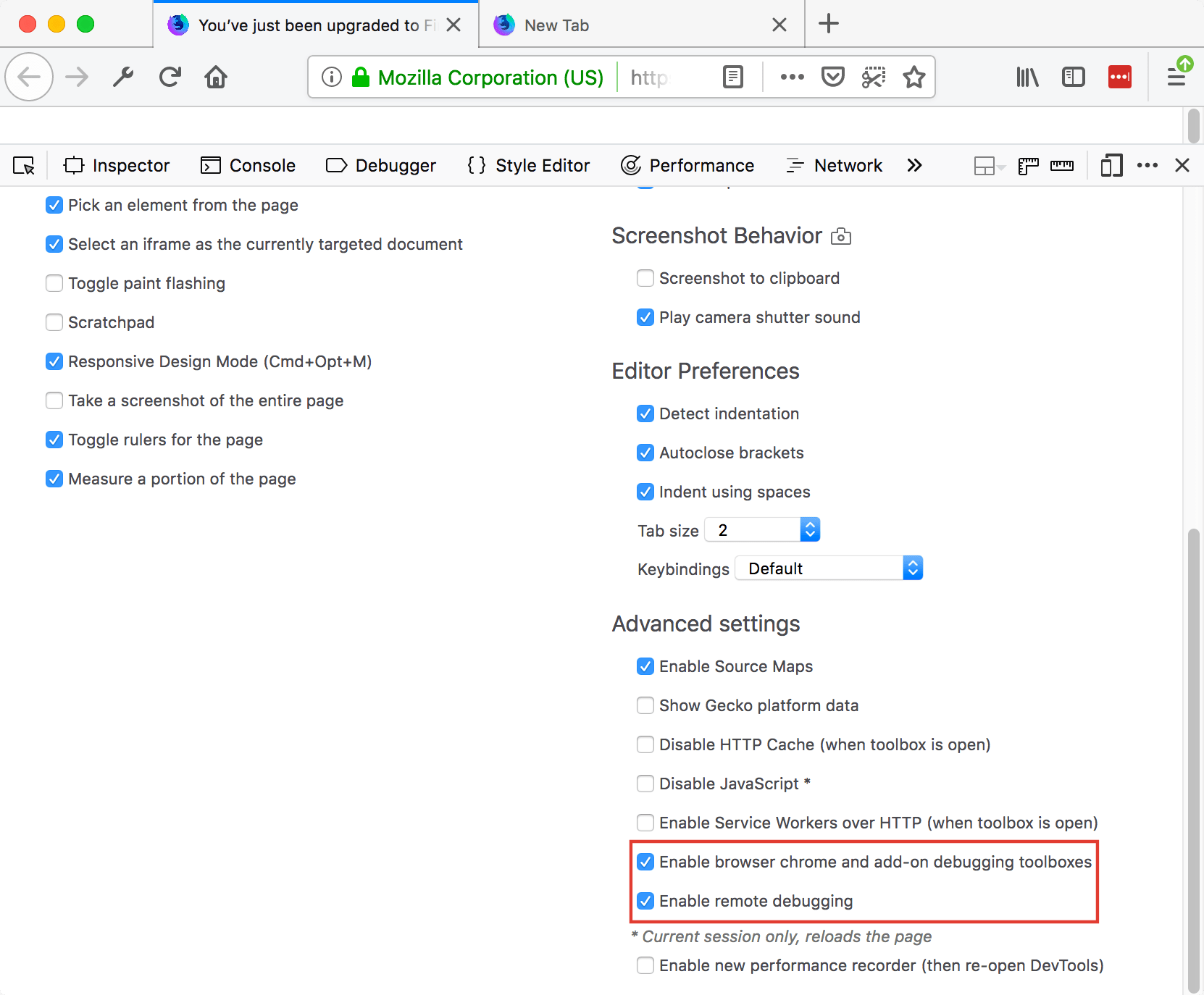
Task: Open Responsive Design Mode from the DevTools toolbar
Action: click(1112, 165)
